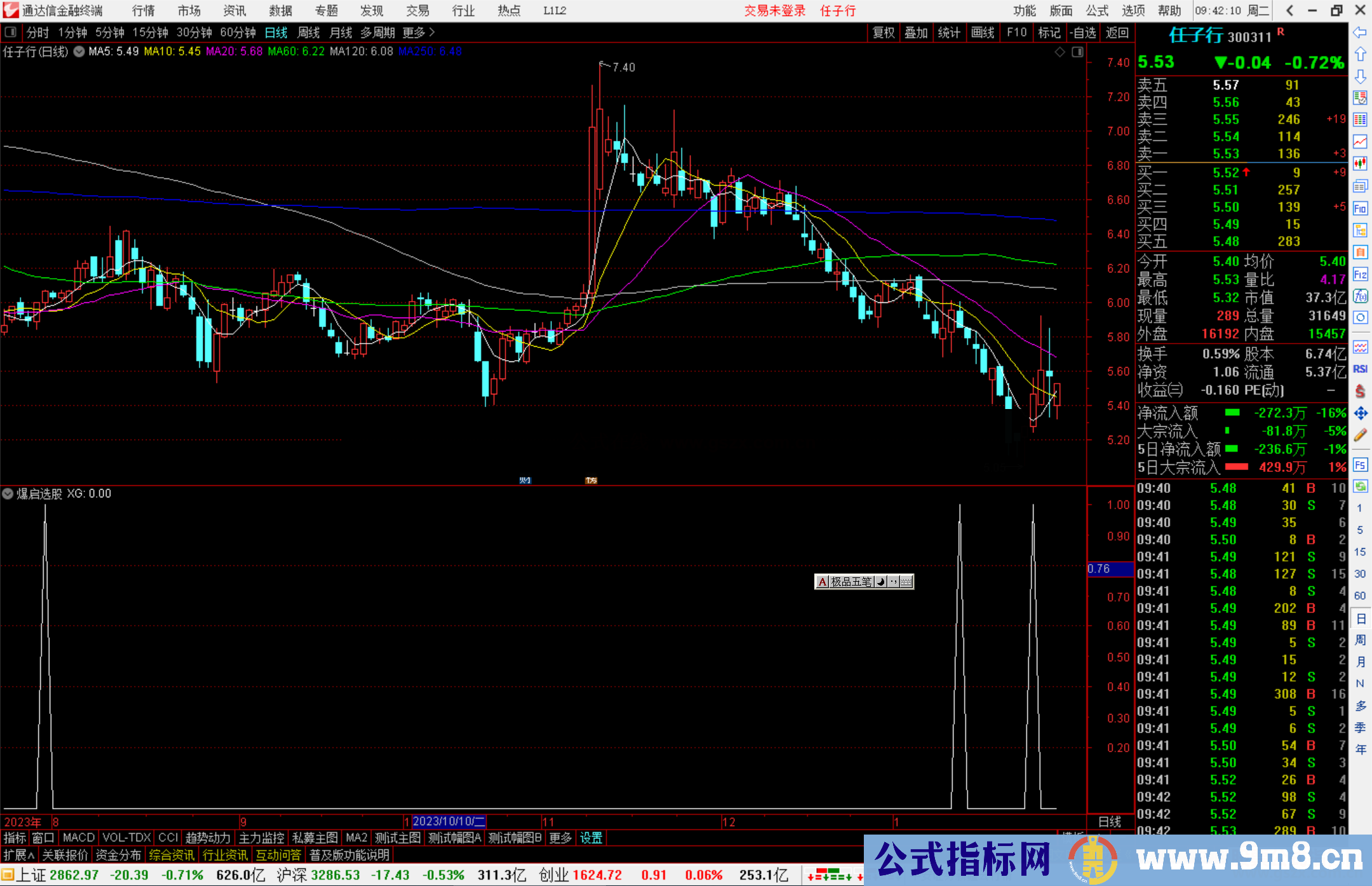Click the pencil drawing tool icon

1360,435
